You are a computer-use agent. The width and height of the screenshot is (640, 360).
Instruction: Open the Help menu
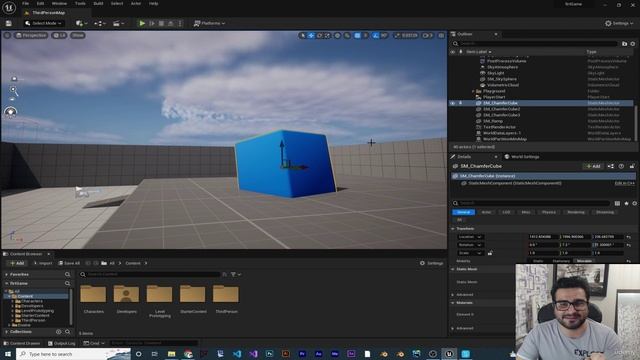[x=153, y=4]
